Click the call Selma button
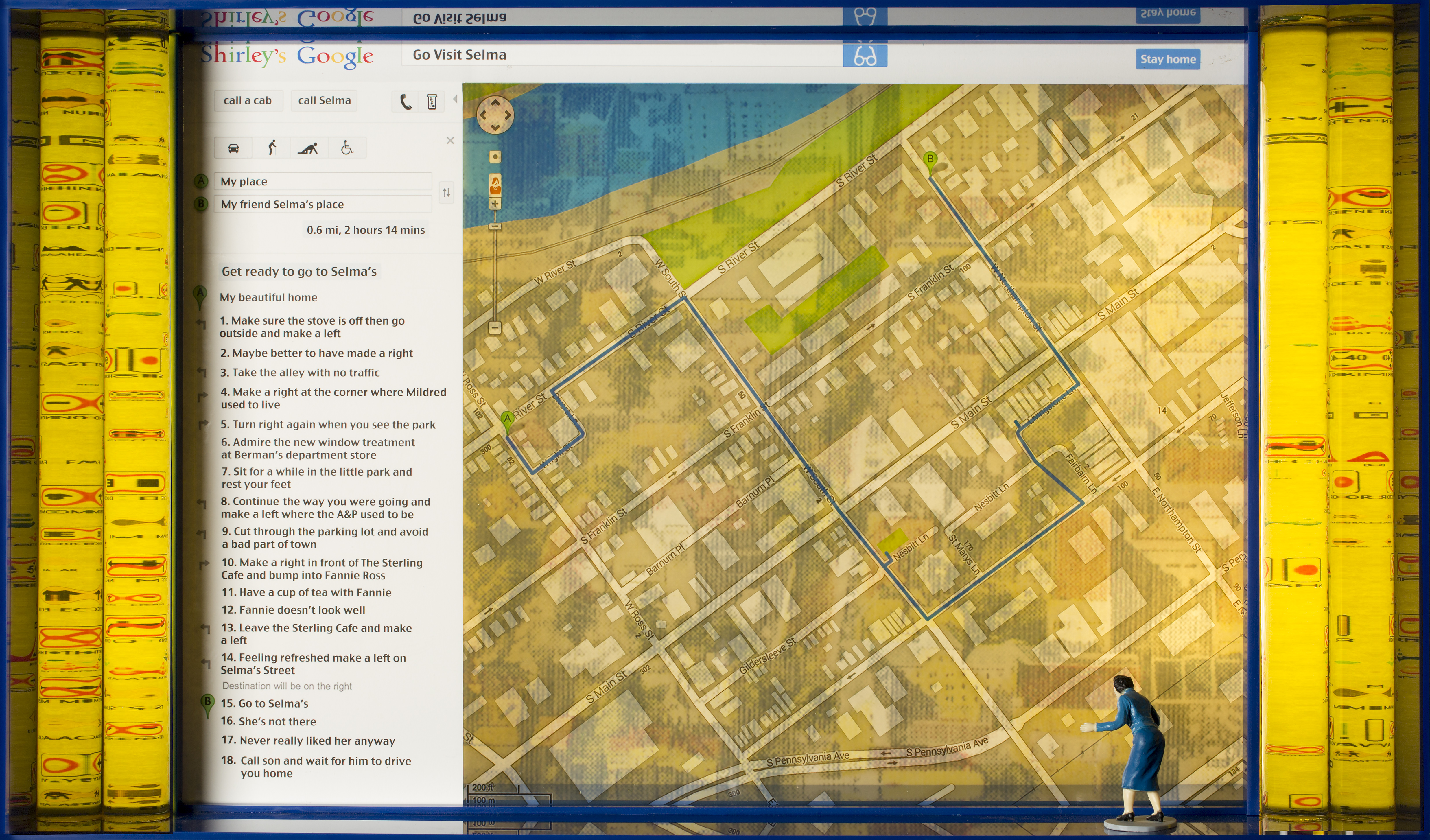This screenshot has width=1430, height=840. point(324,100)
